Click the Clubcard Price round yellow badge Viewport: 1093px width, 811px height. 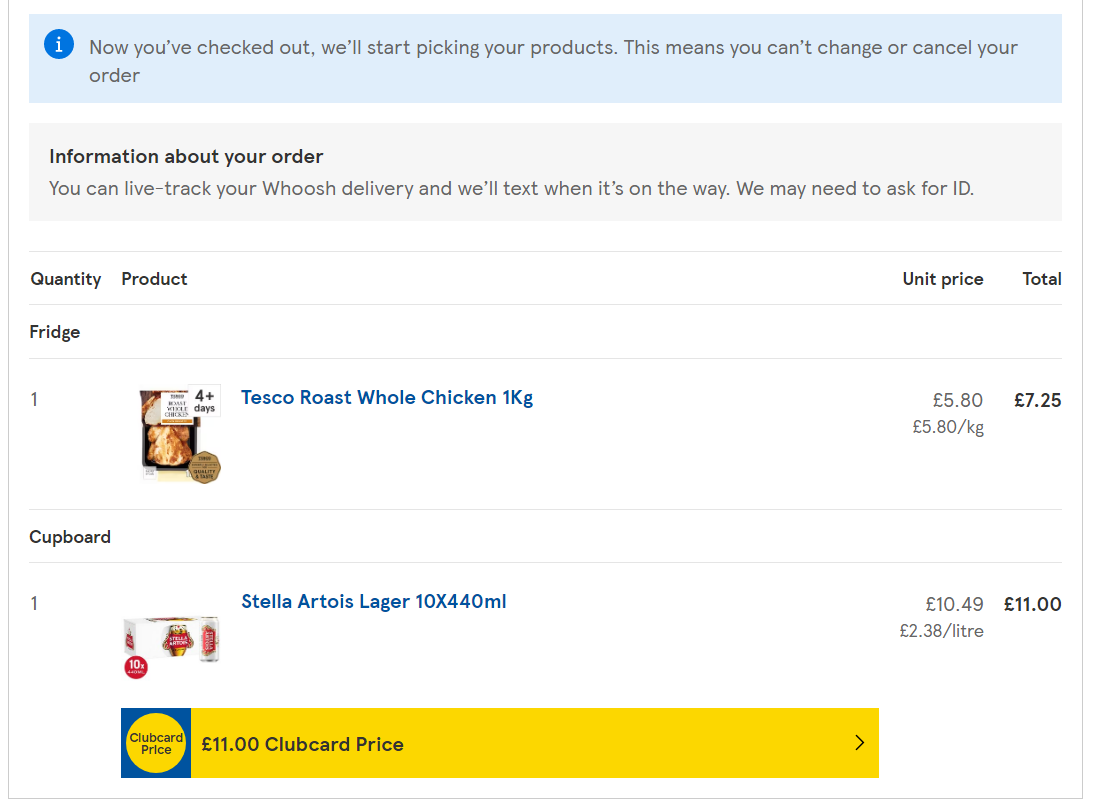point(156,744)
